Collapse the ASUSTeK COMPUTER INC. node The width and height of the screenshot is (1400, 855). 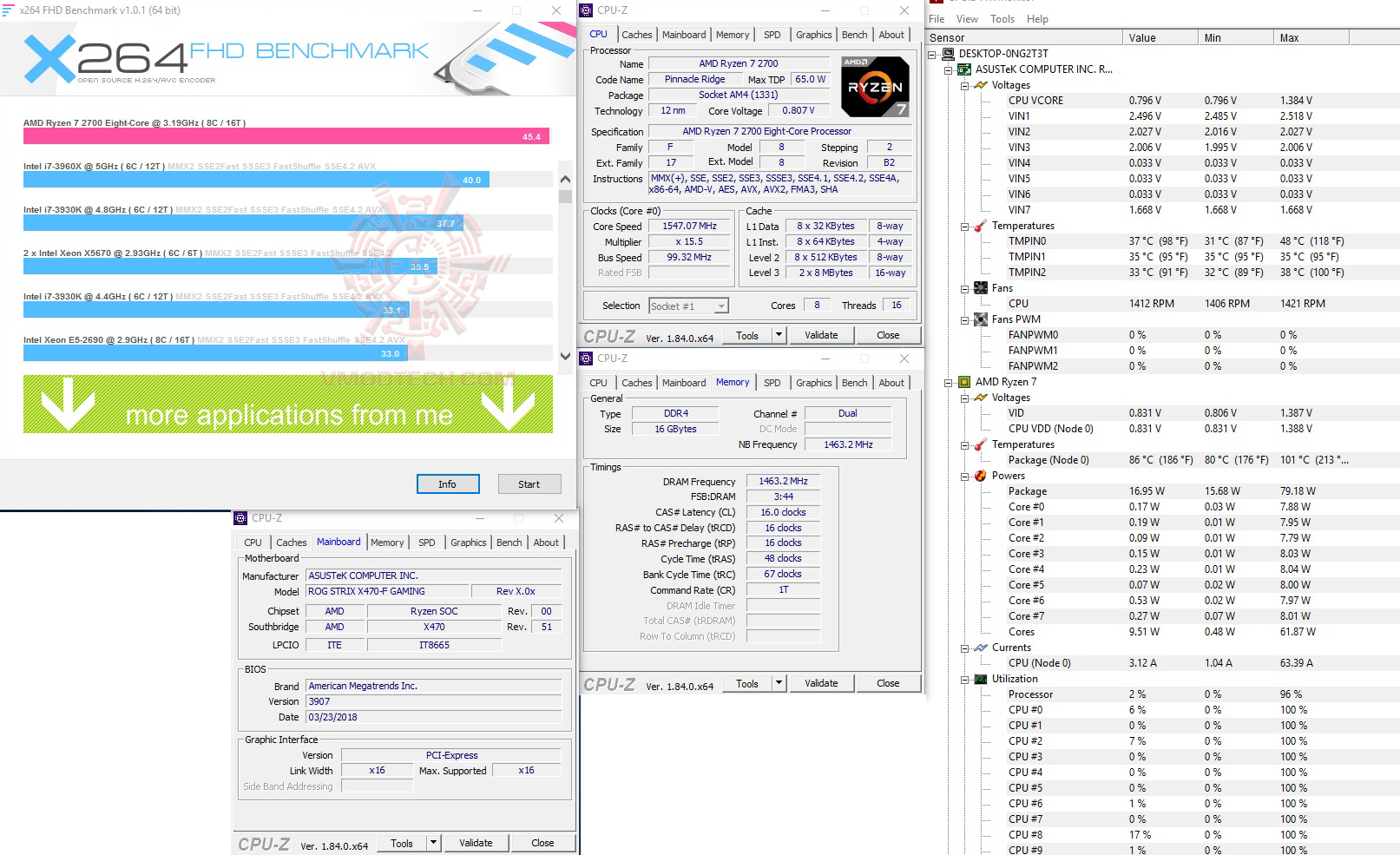pos(949,69)
